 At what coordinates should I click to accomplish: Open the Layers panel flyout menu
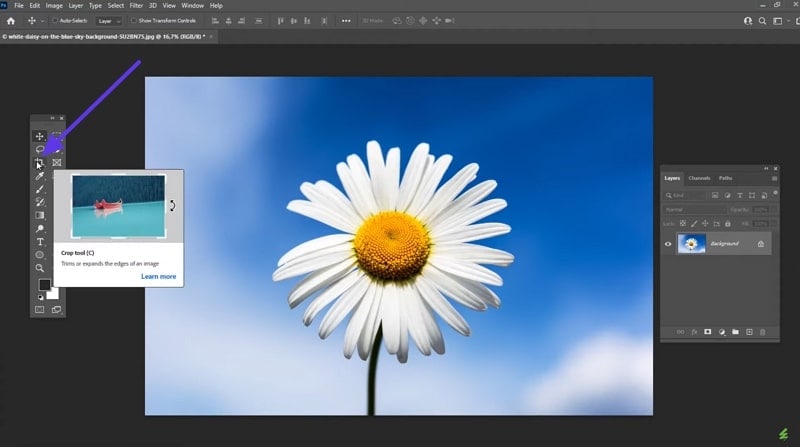pos(774,179)
